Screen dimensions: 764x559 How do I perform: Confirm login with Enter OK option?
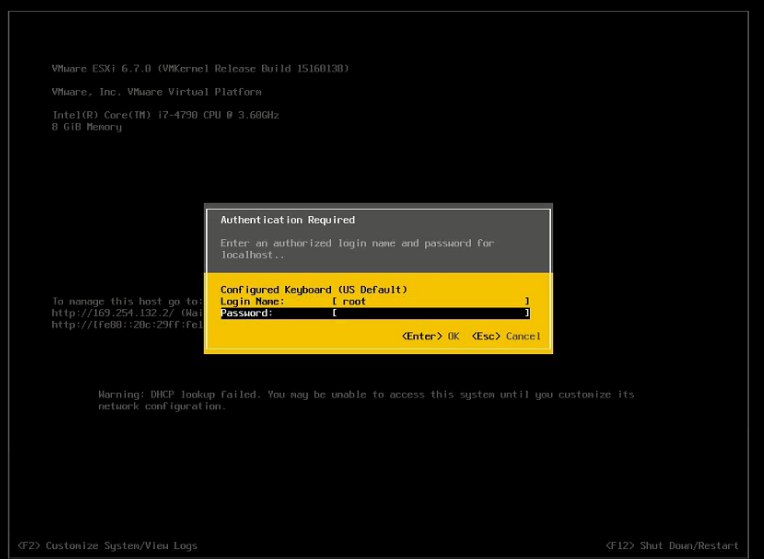430,336
